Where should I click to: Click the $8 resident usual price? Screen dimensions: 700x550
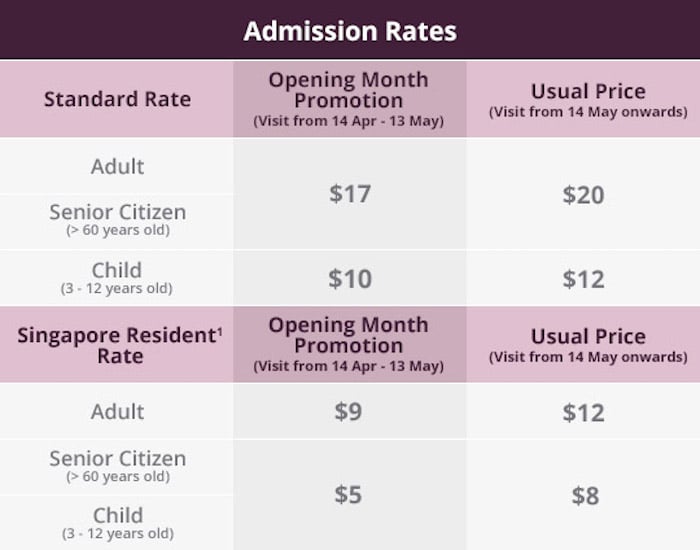[585, 496]
